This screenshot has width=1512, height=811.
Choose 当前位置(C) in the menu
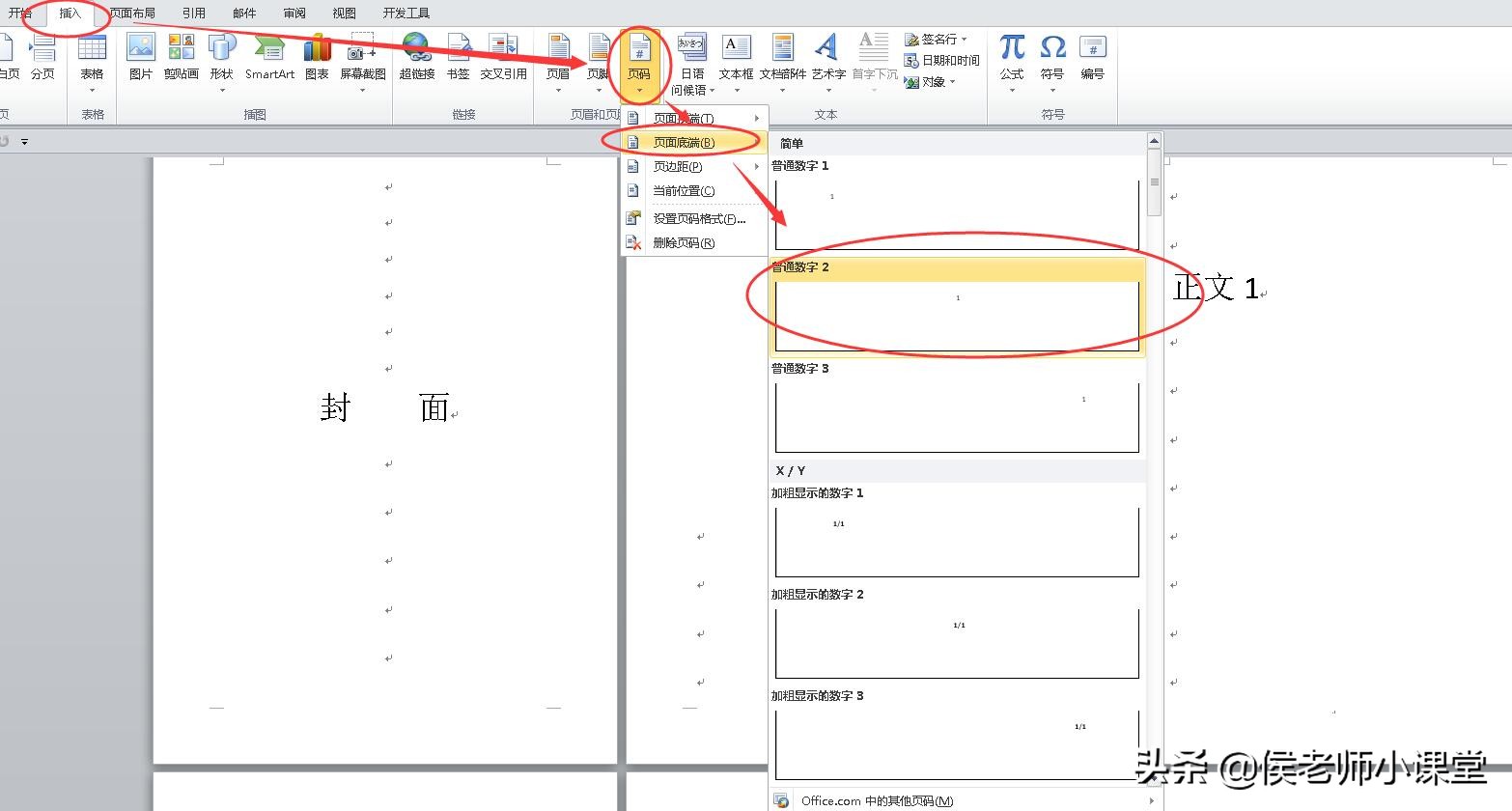point(694,191)
